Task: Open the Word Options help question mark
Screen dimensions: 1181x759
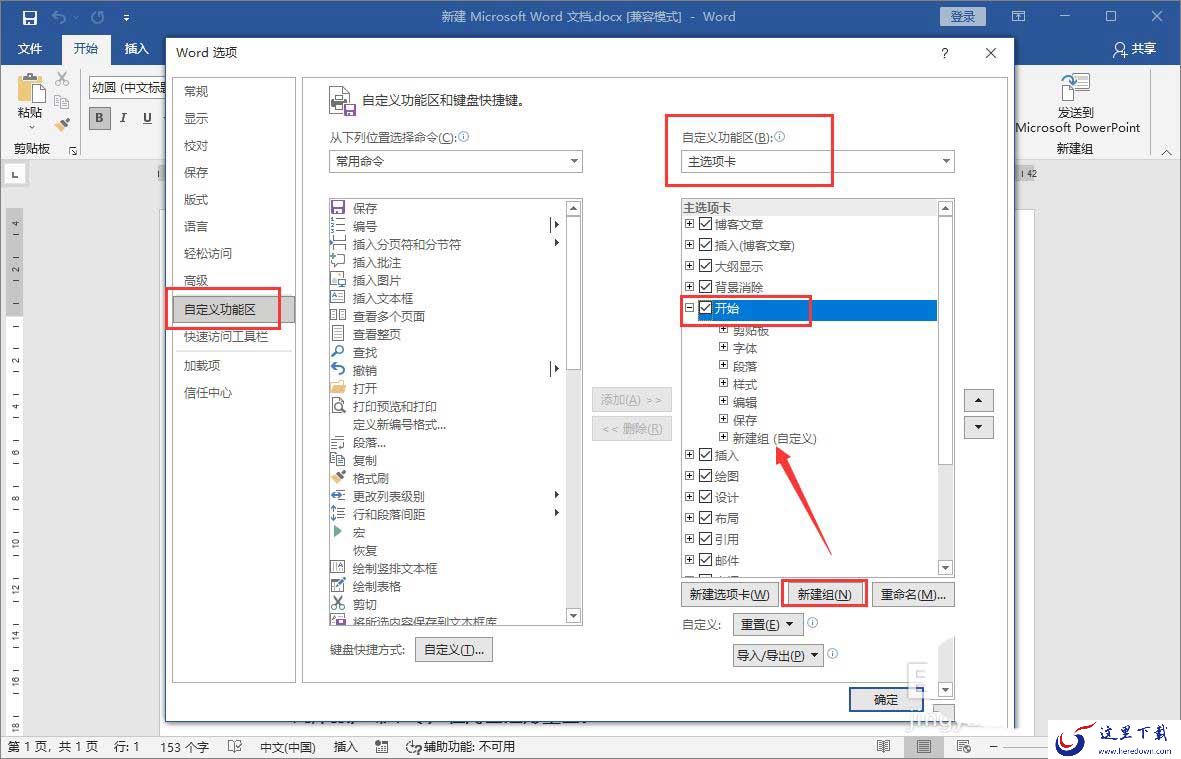Action: pyautogui.click(x=944, y=53)
